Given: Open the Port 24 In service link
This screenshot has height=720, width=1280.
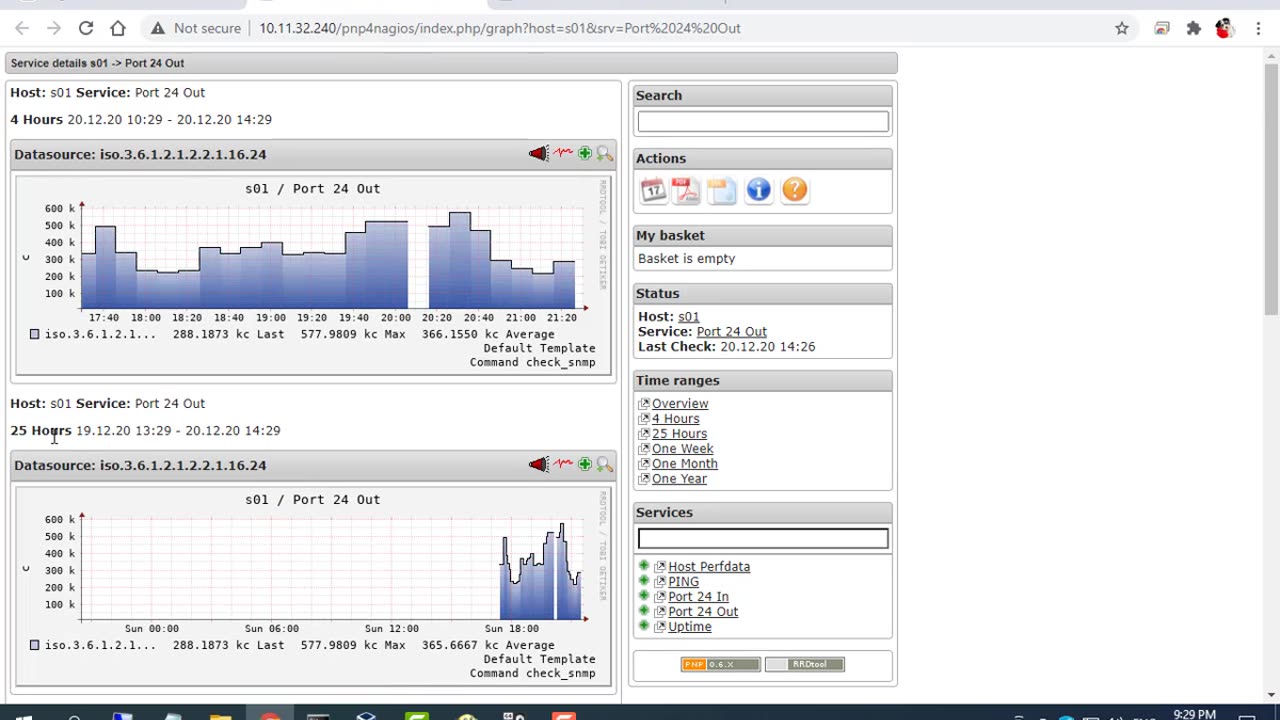Looking at the screenshot, I should coord(698,597).
